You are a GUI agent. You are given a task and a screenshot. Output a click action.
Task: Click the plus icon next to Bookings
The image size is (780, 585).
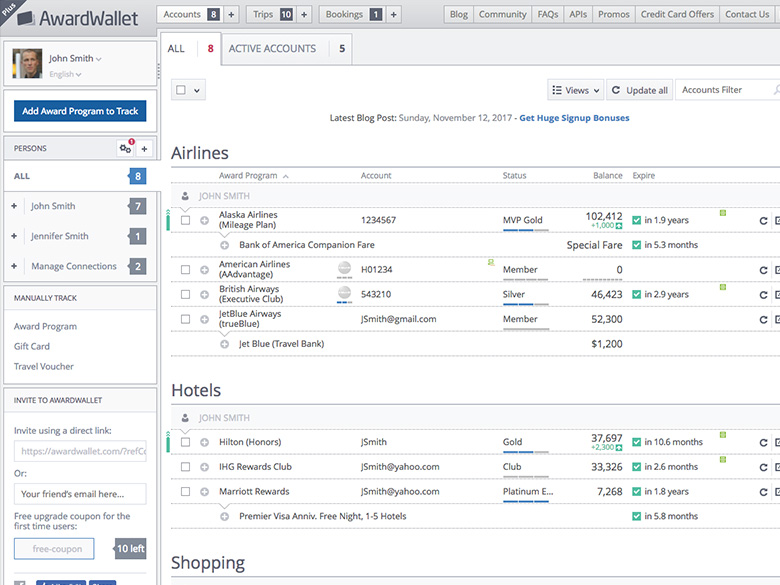point(393,14)
